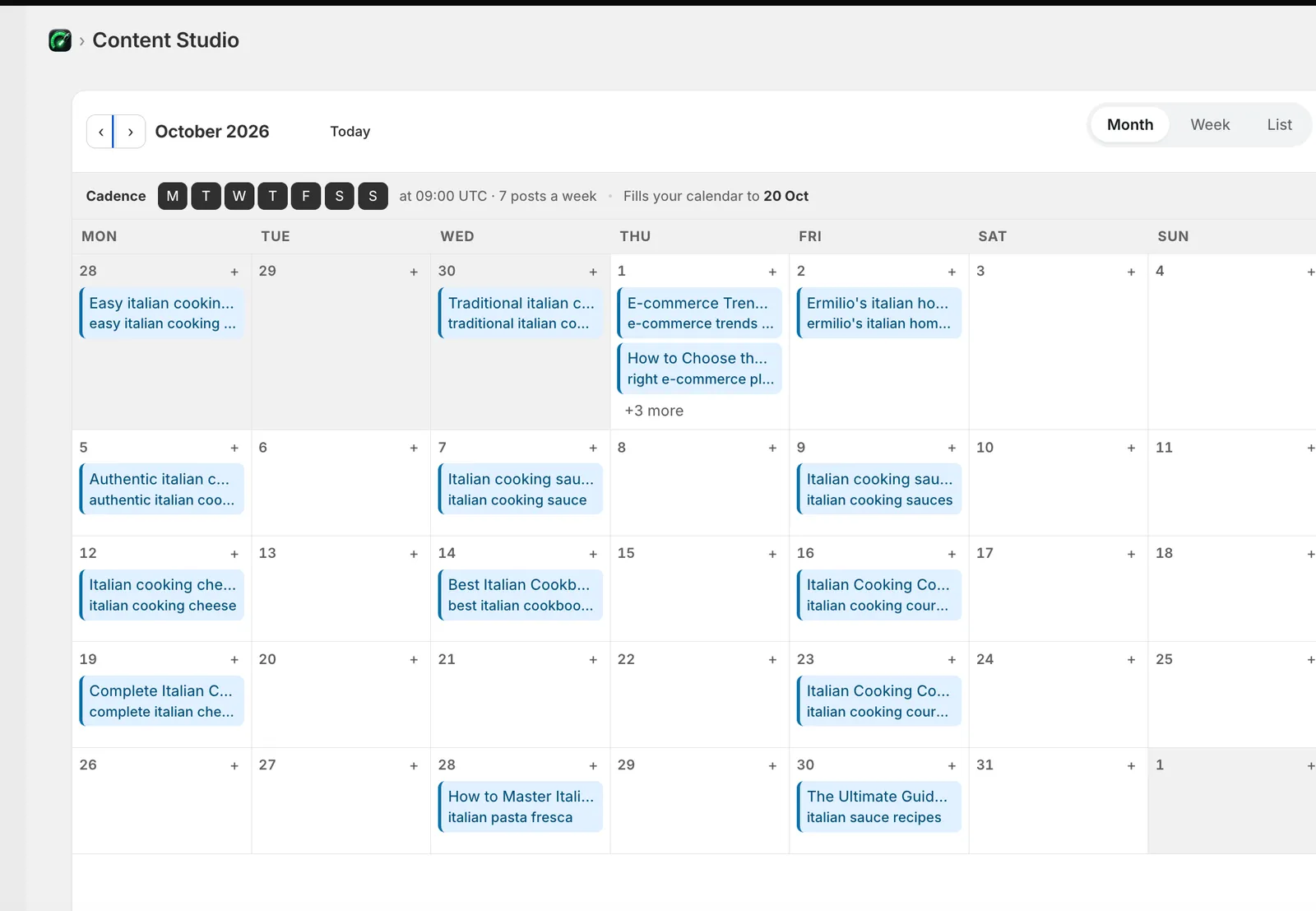Switch to Month view
Screen dimensions: 1316x911
pos(1130,125)
